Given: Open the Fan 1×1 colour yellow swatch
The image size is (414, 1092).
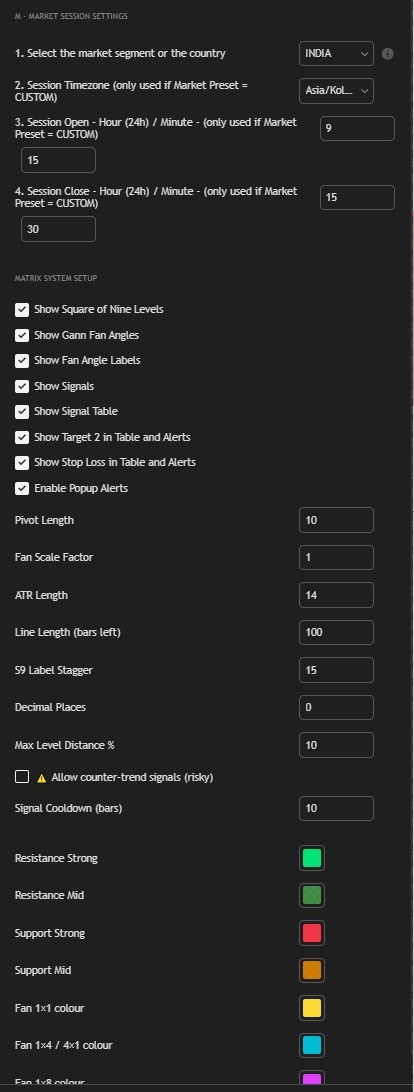Looking at the screenshot, I should pos(312,1008).
